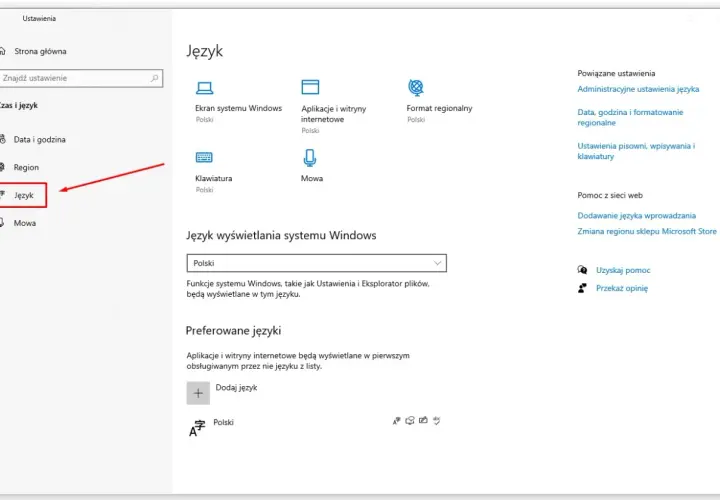Click the Pomoc z sieci web heading
The width and height of the screenshot is (720, 500).
[x=610, y=195]
